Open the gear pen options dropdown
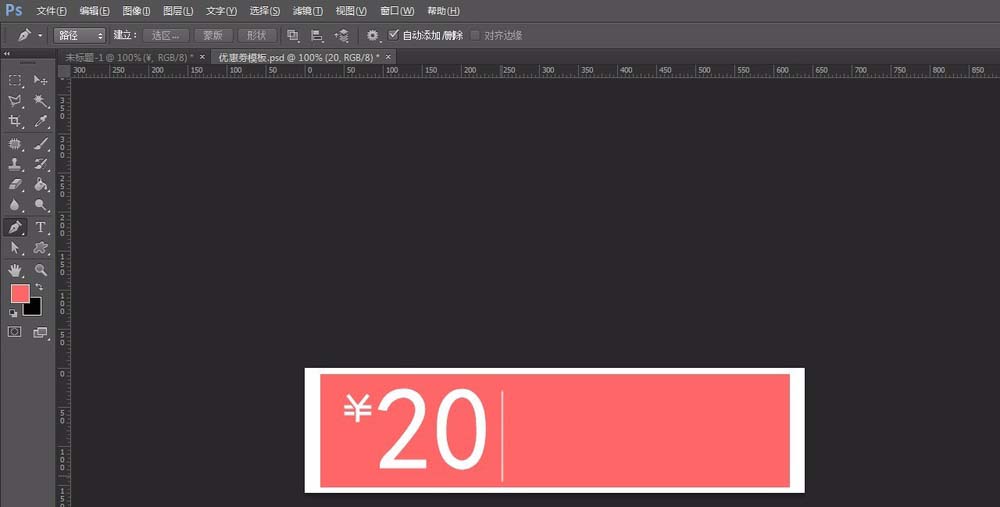The width and height of the screenshot is (1000, 507). pos(373,36)
